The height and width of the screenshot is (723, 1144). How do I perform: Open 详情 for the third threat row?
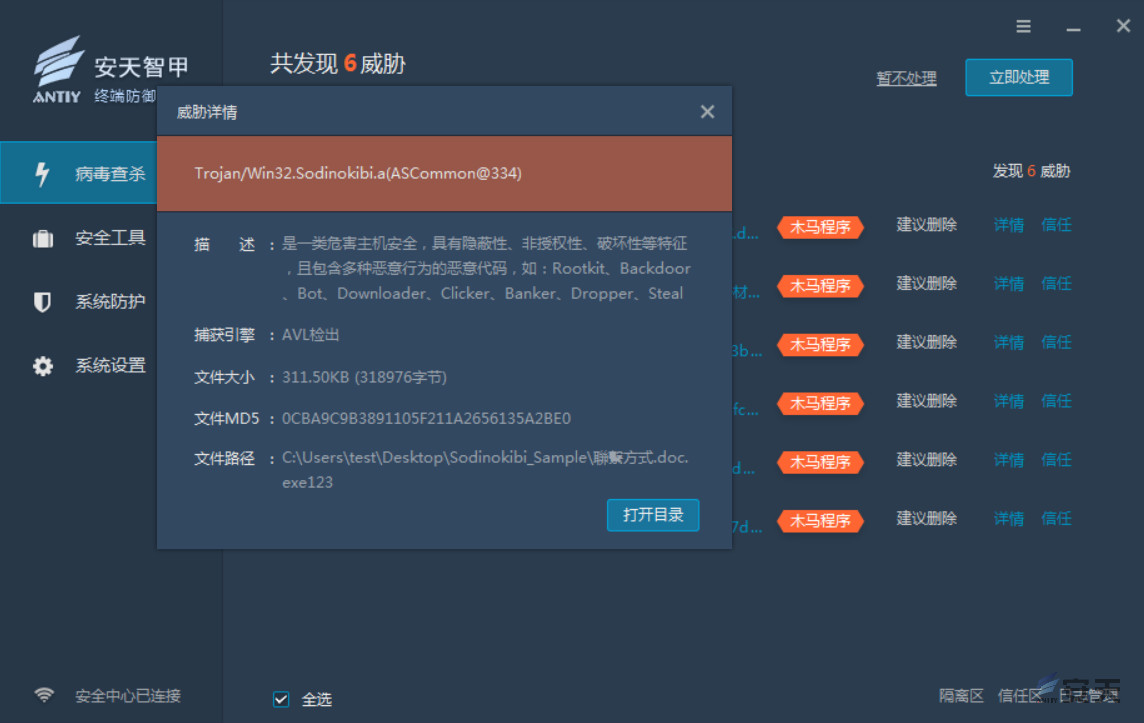[1008, 342]
